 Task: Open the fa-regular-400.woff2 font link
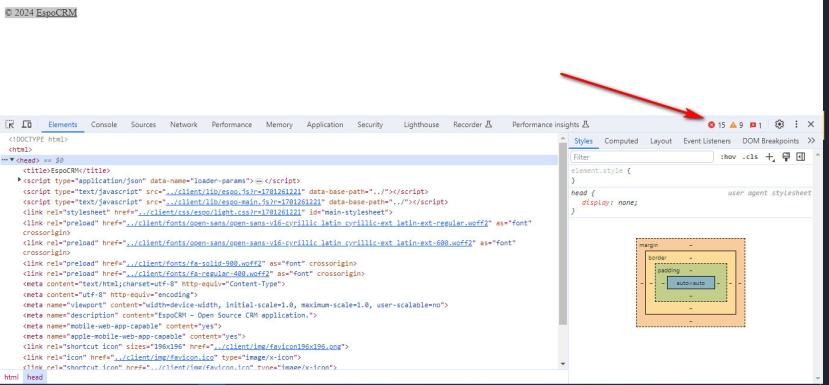click(198, 274)
